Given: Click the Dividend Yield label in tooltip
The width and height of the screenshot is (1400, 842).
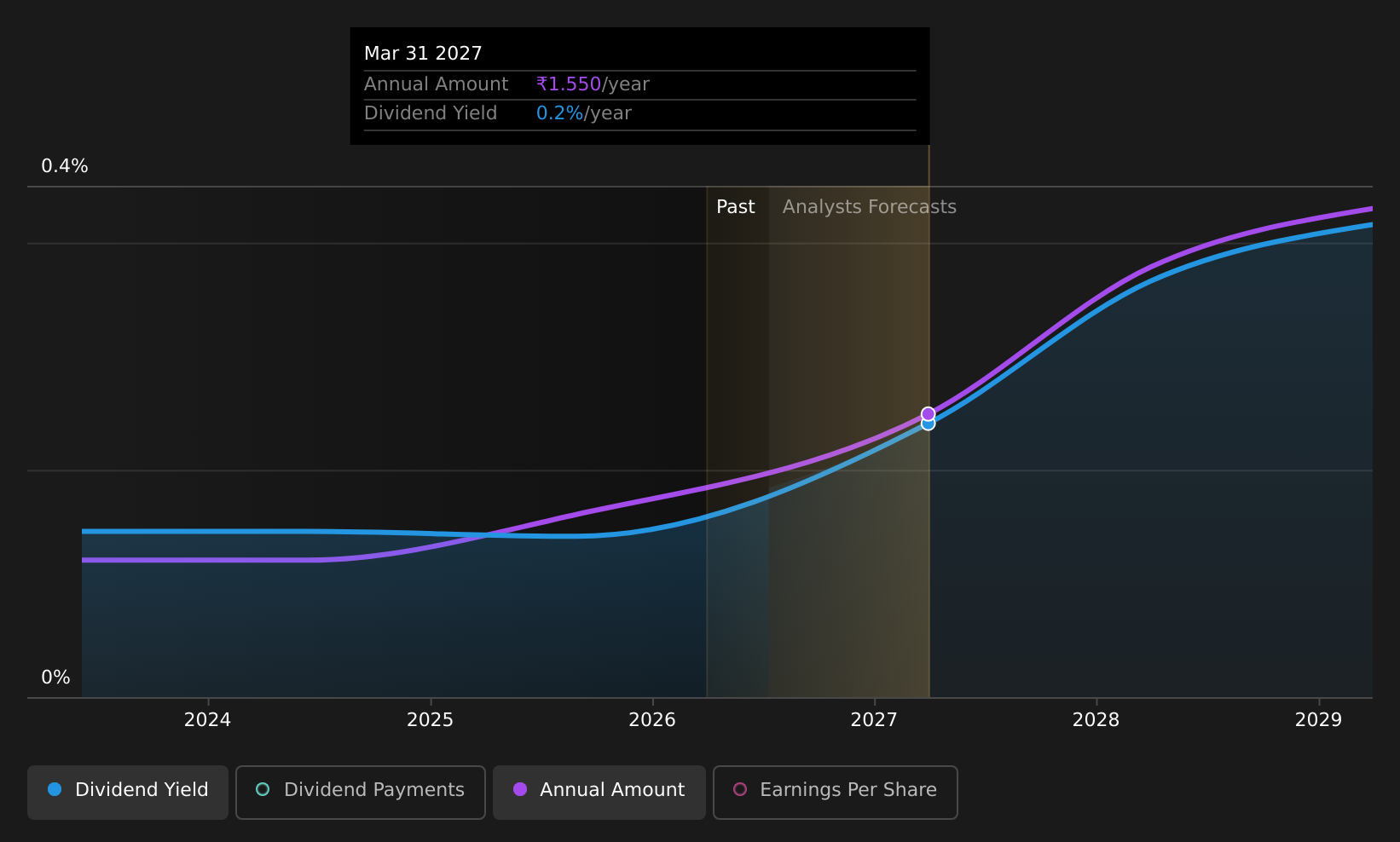Looking at the screenshot, I should pyautogui.click(x=431, y=113).
